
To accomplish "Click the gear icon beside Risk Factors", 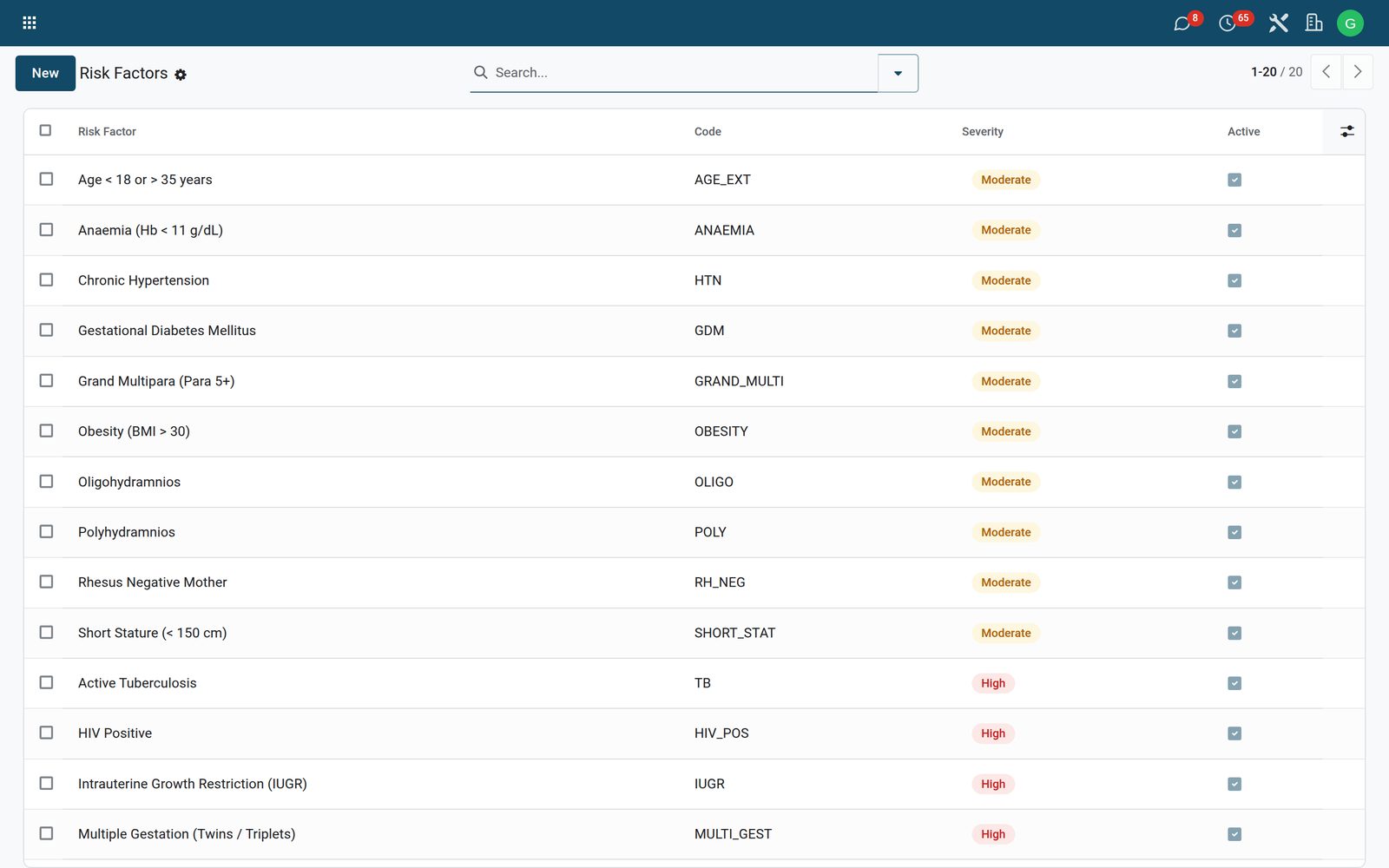I will 181,75.
